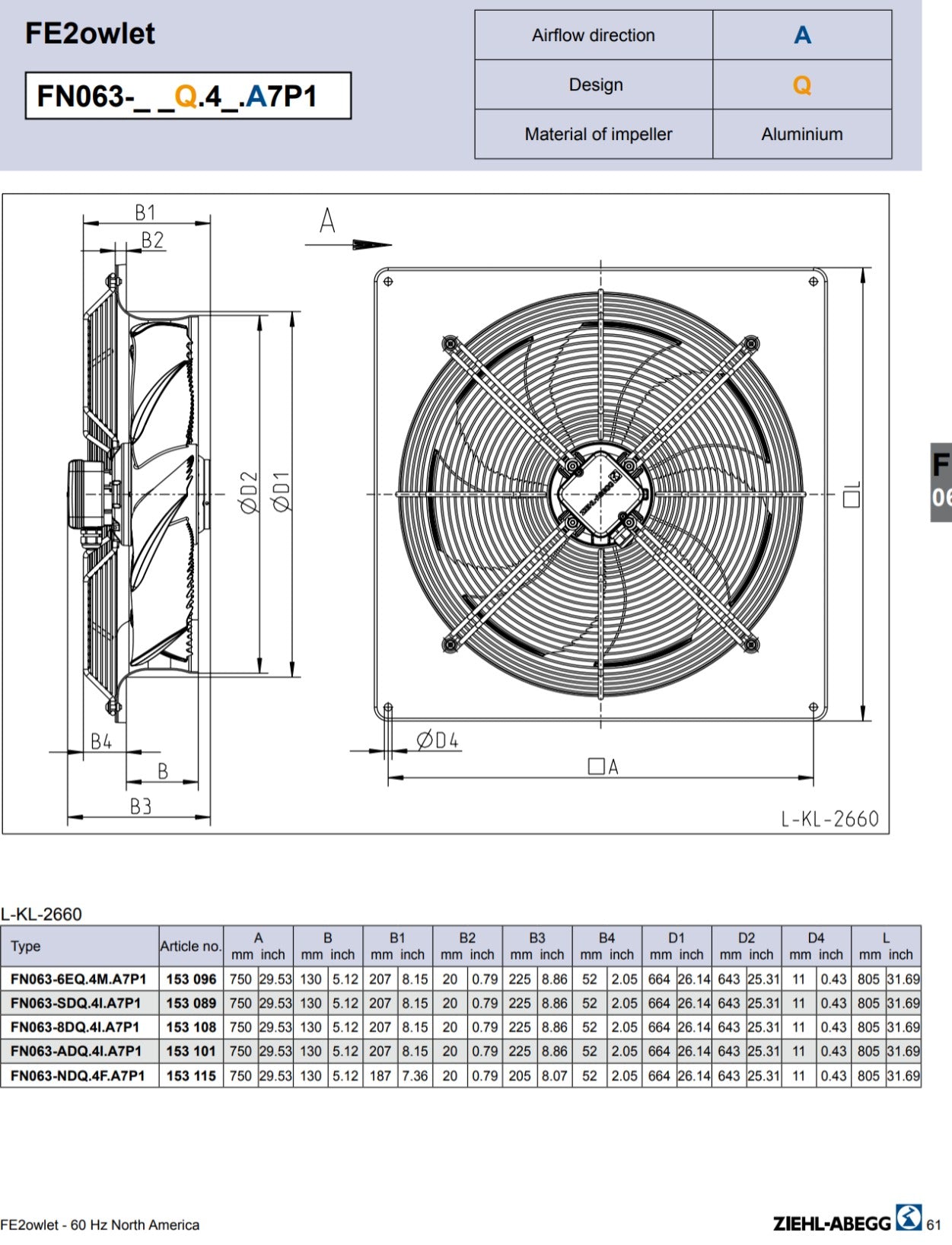Click the B1 dimension label on side view
The image size is (952, 1245).
(145, 212)
